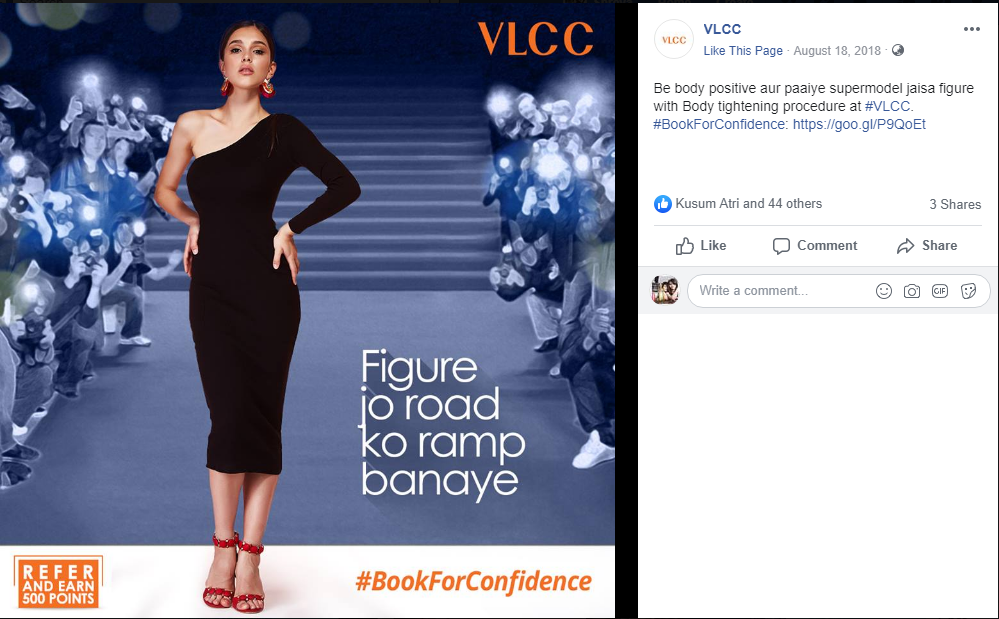Attach a photo with camera icon
The width and height of the screenshot is (999, 619).
click(x=912, y=291)
